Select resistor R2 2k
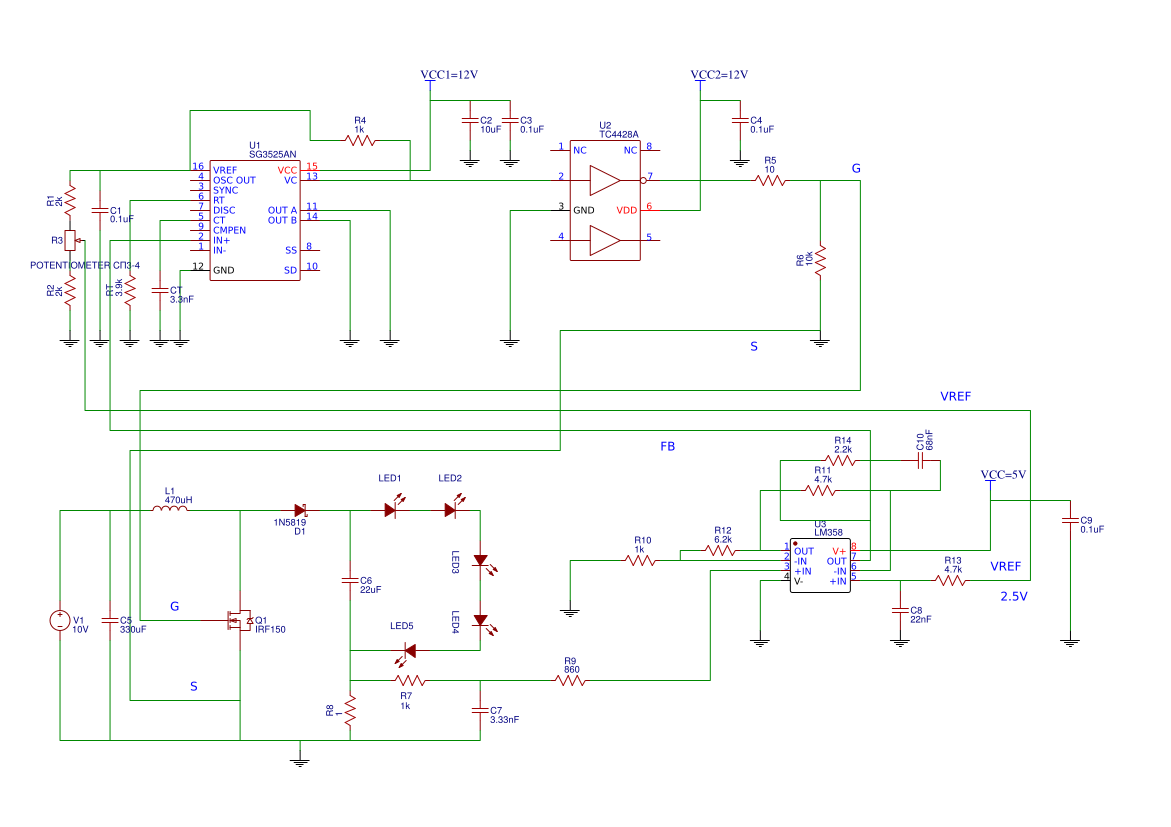Viewport: 1171px width, 827px height. (70, 291)
